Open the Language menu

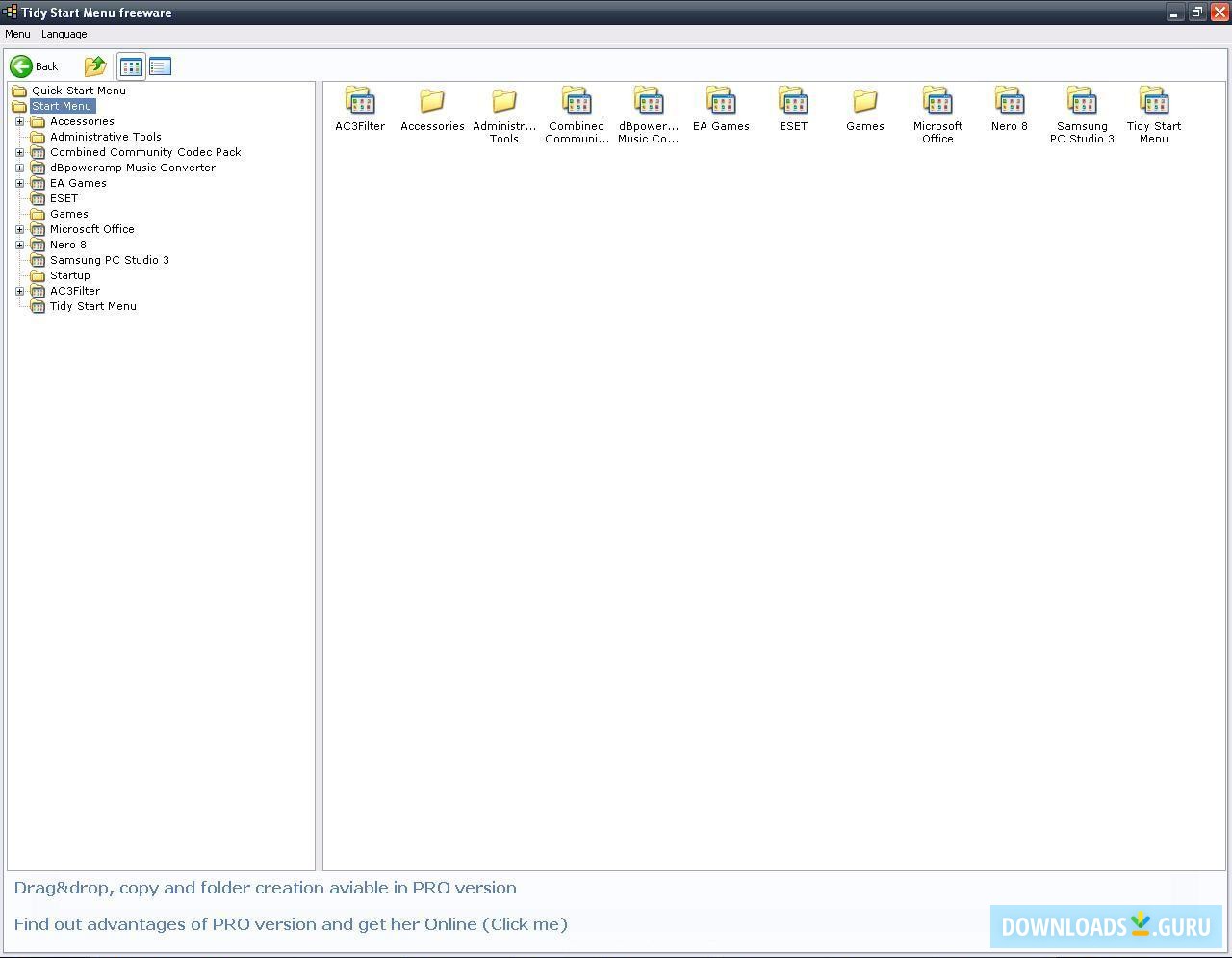[64, 34]
